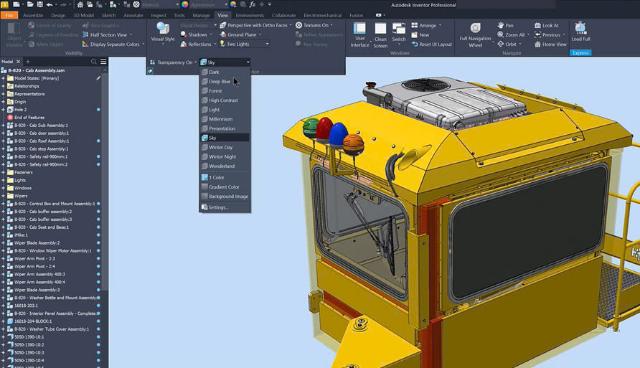Click the edit pencil for Model States

[x=98, y=78]
